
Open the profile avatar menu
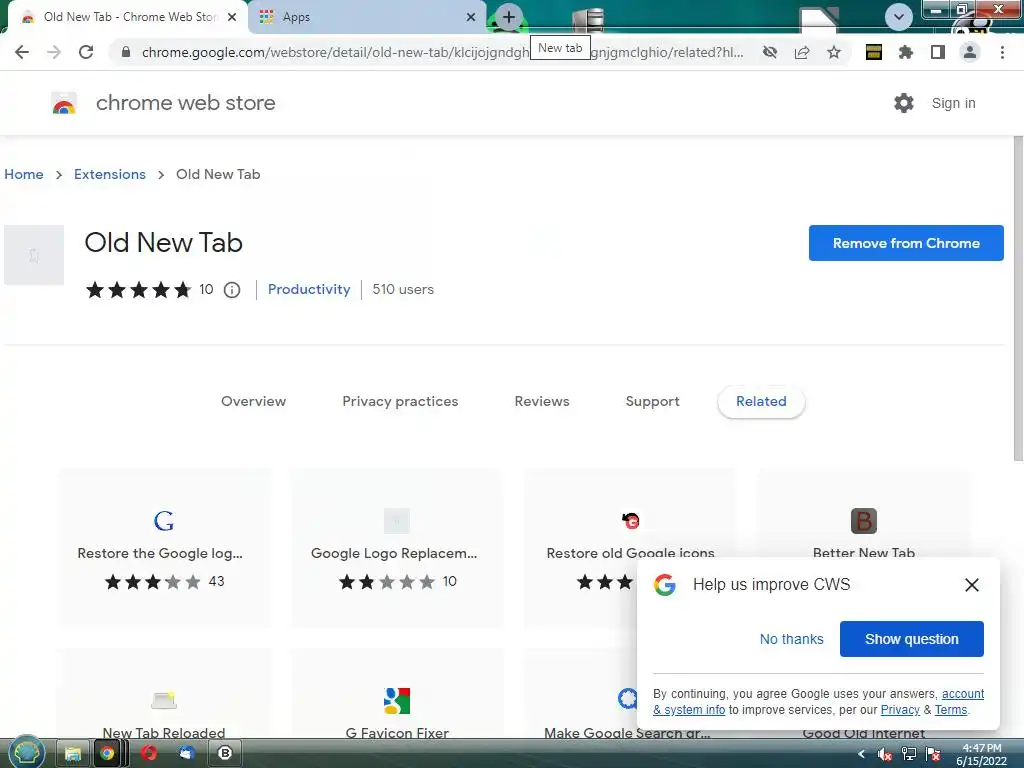pyautogui.click(x=970, y=52)
